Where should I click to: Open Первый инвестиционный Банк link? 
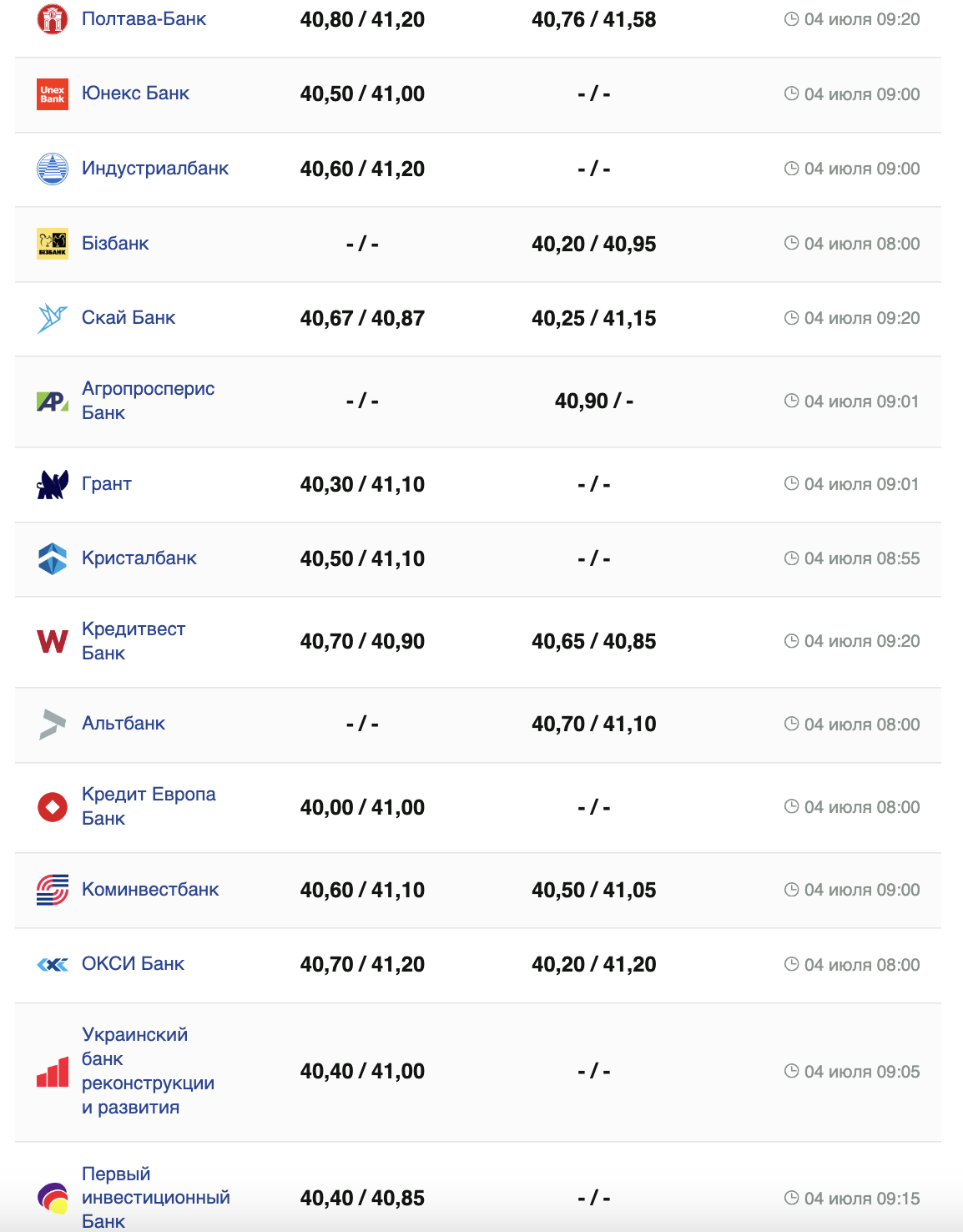click(155, 1198)
